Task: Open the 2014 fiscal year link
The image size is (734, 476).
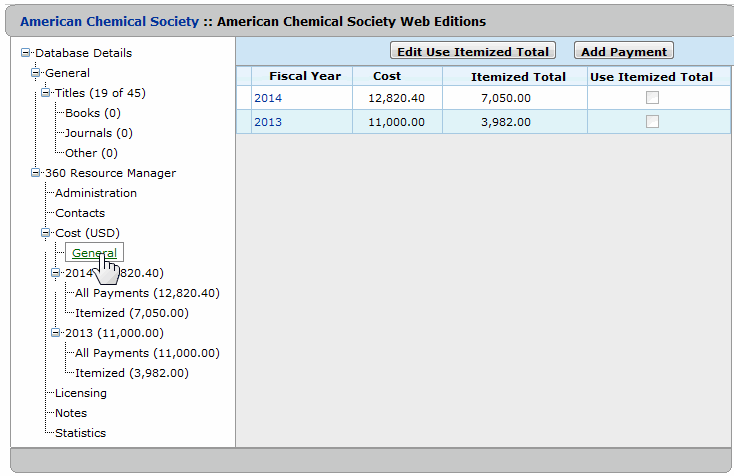Action: [x=268, y=97]
